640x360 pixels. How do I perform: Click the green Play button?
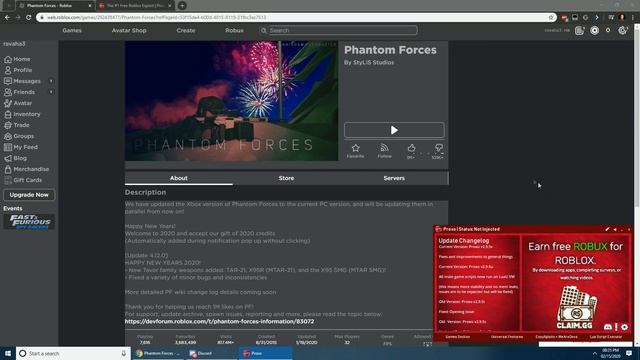(x=394, y=130)
